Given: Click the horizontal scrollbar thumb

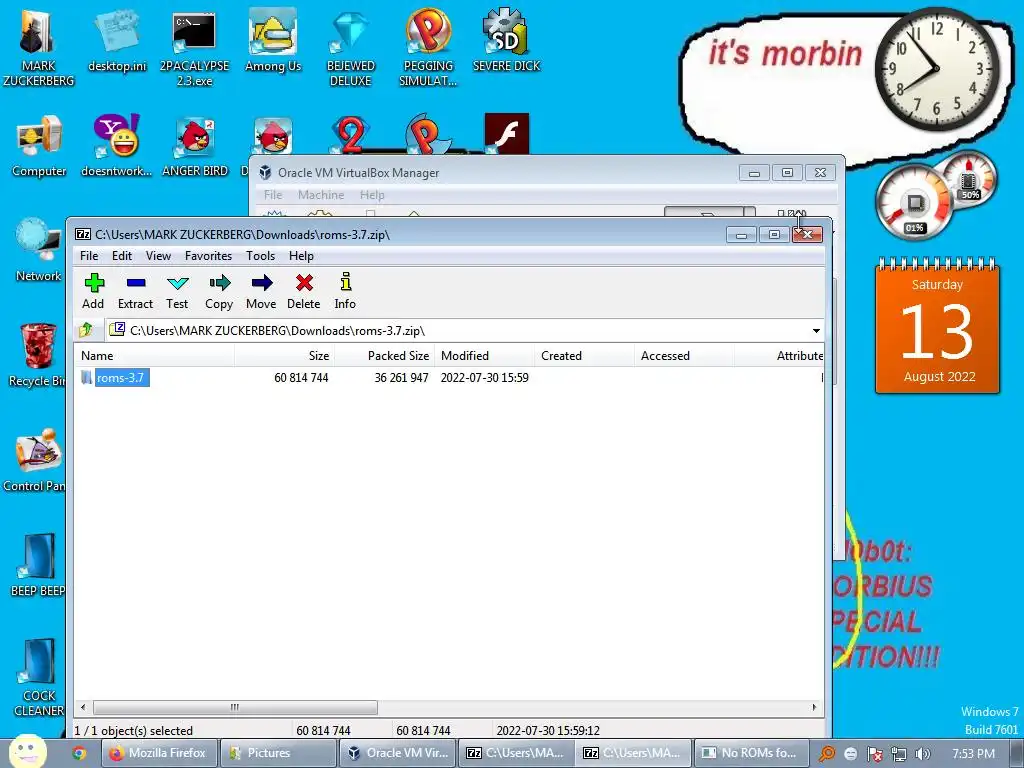Looking at the screenshot, I should pos(235,707).
